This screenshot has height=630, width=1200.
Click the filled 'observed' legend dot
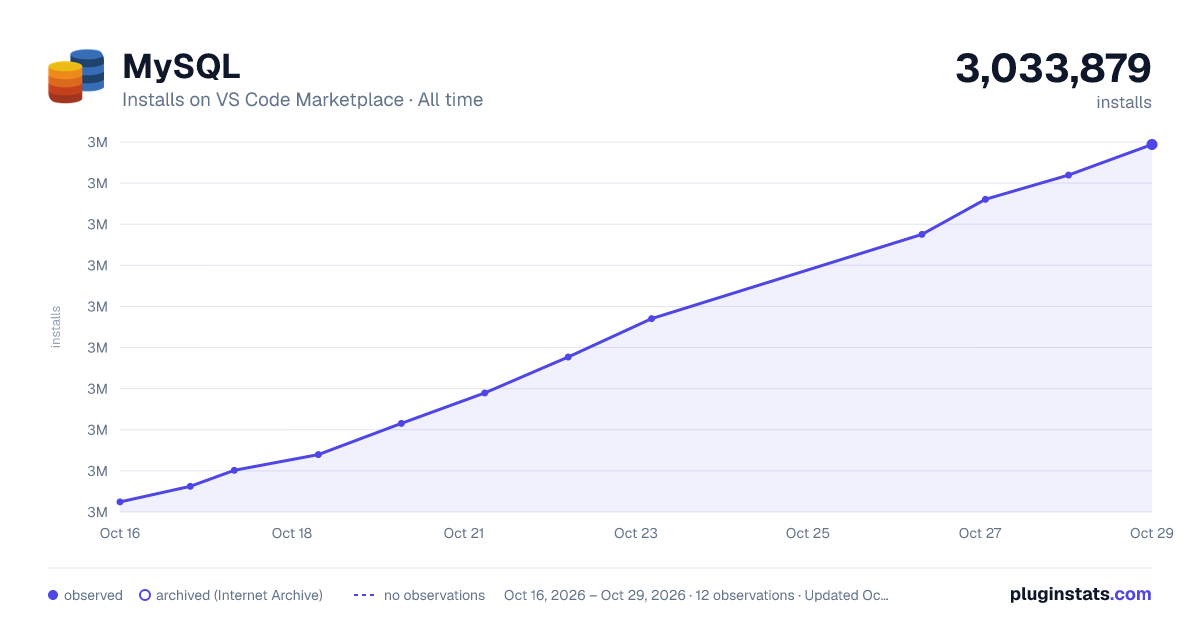(53, 595)
